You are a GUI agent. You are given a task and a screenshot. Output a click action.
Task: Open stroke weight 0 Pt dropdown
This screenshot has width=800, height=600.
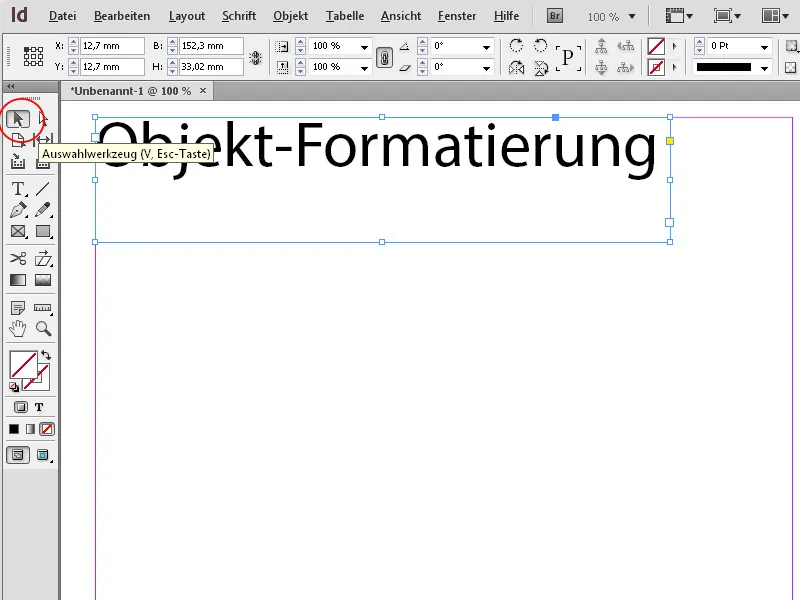coord(764,47)
